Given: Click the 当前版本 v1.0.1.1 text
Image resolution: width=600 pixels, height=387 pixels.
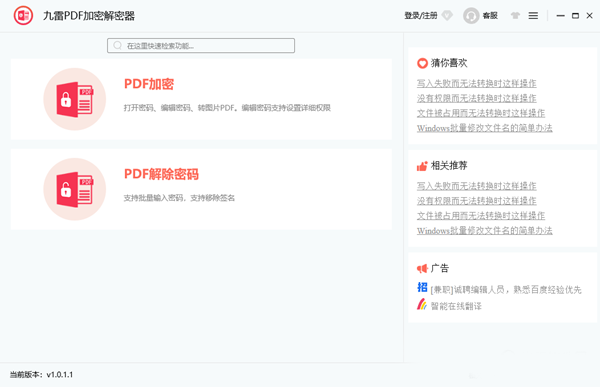Looking at the screenshot, I should tap(41, 375).
